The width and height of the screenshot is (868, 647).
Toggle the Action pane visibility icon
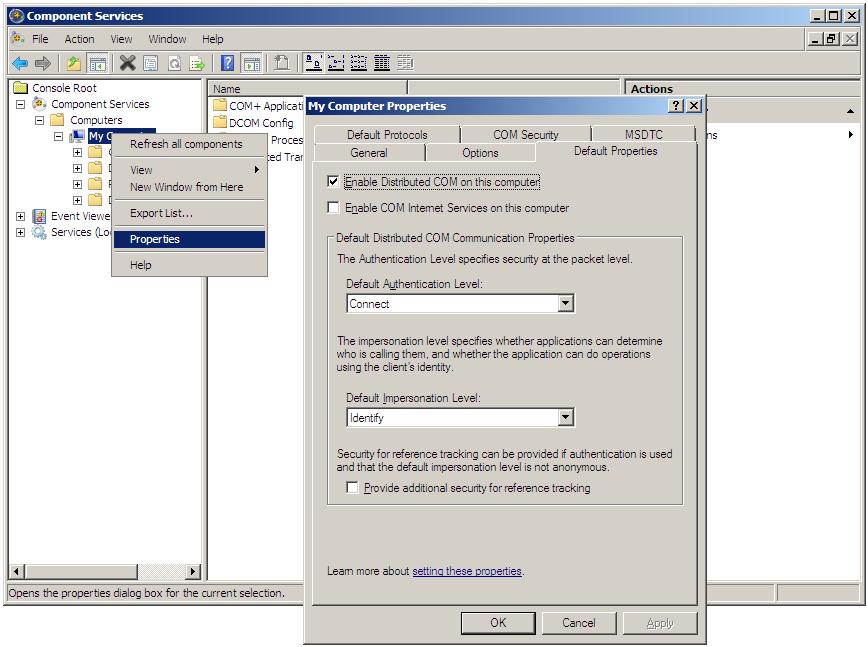point(251,62)
